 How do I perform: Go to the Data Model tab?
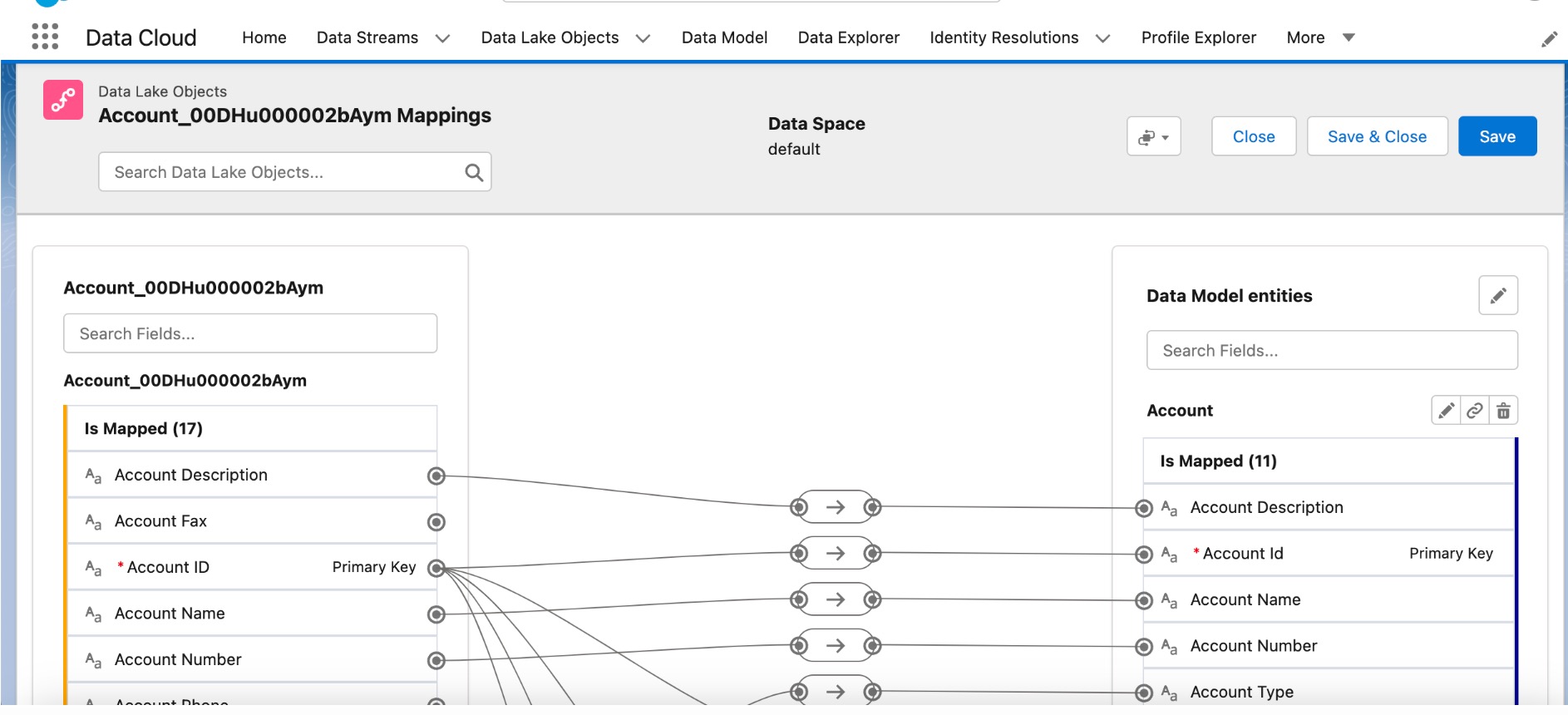click(x=724, y=37)
